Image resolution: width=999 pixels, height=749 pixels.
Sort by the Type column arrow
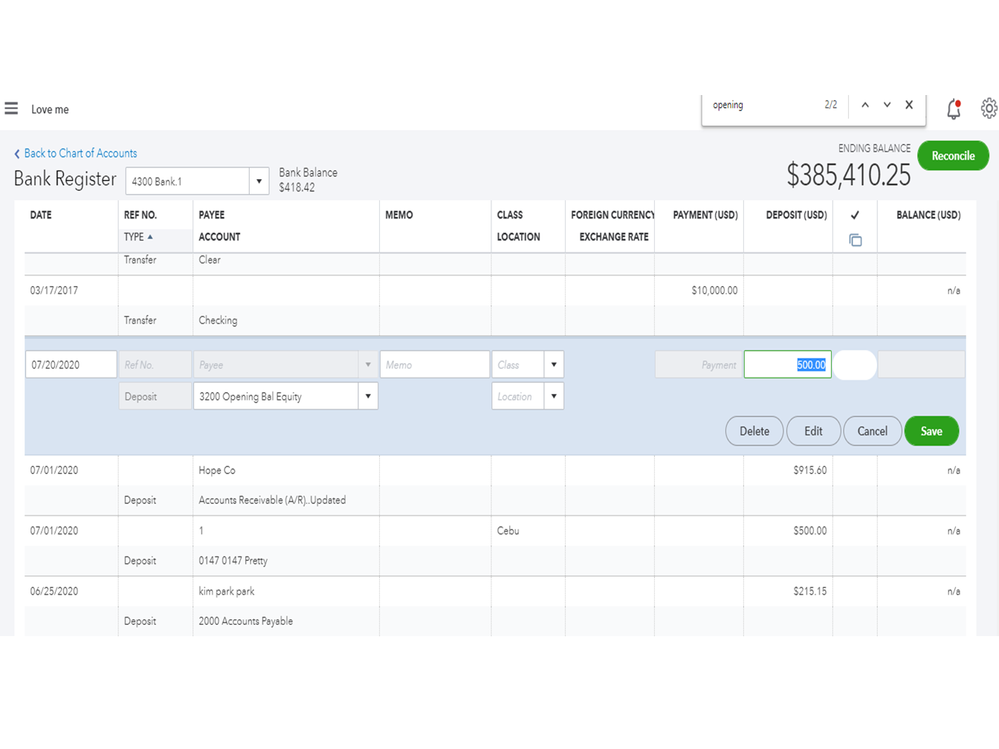click(150, 237)
